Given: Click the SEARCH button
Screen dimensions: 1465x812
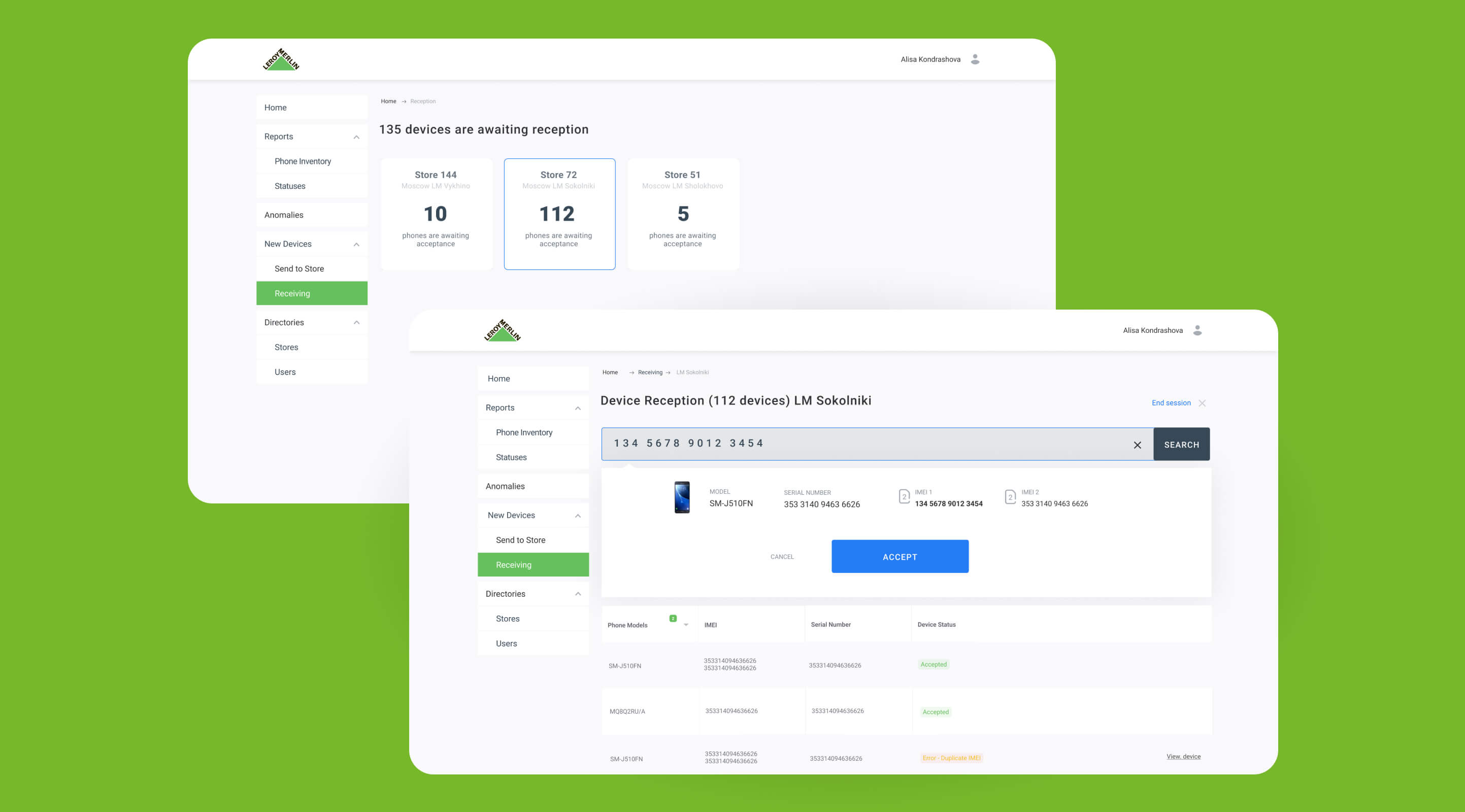Looking at the screenshot, I should [1181, 445].
